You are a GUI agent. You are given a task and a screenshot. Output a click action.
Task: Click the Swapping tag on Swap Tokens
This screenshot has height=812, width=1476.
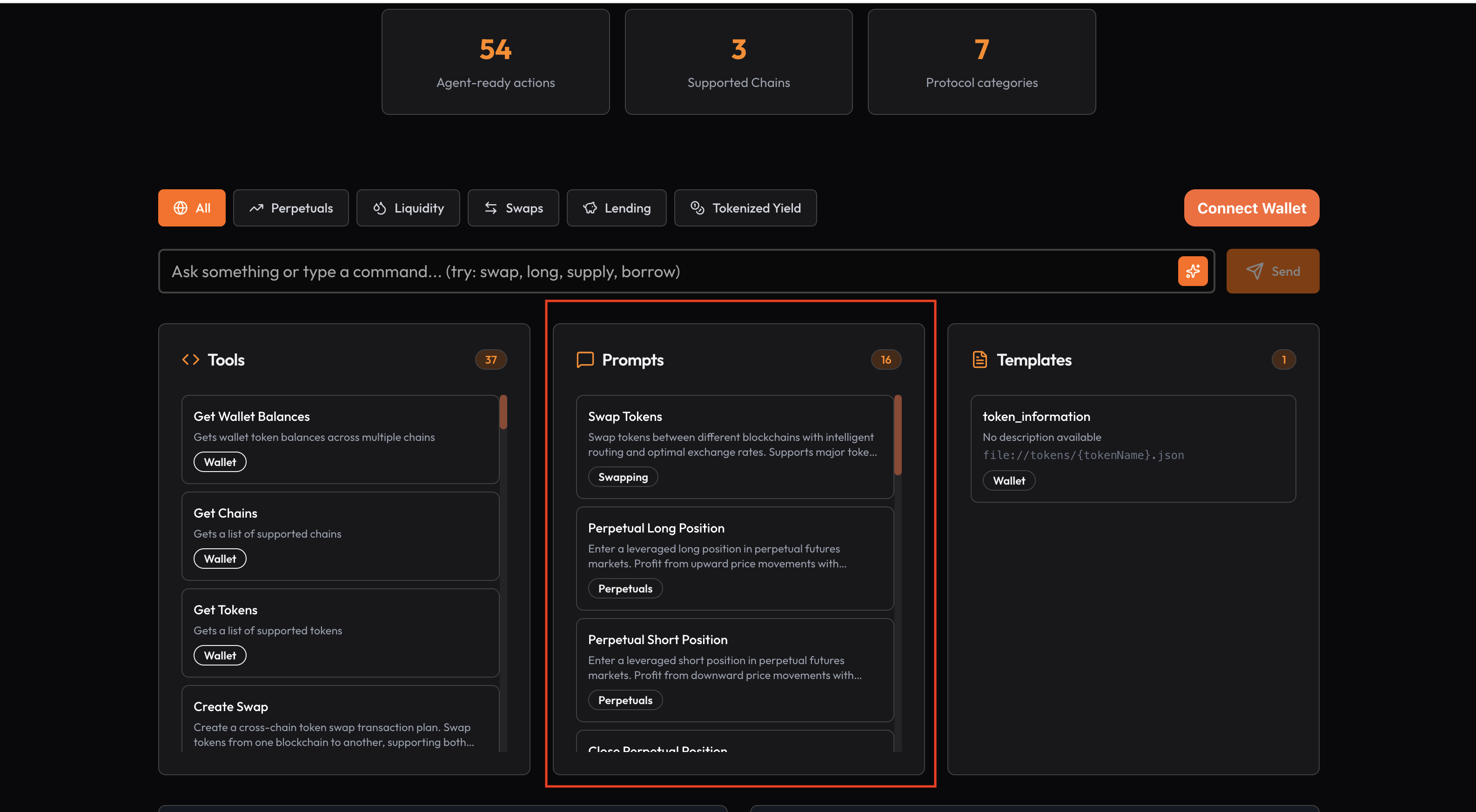click(x=623, y=477)
